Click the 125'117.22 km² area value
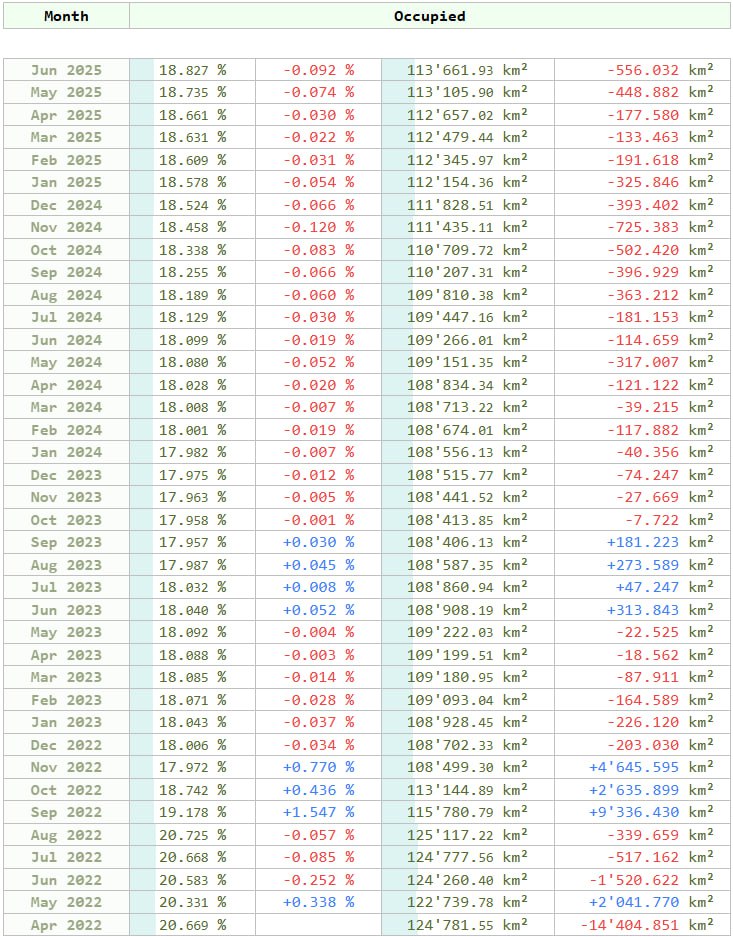The height and width of the screenshot is (937, 733). point(467,835)
